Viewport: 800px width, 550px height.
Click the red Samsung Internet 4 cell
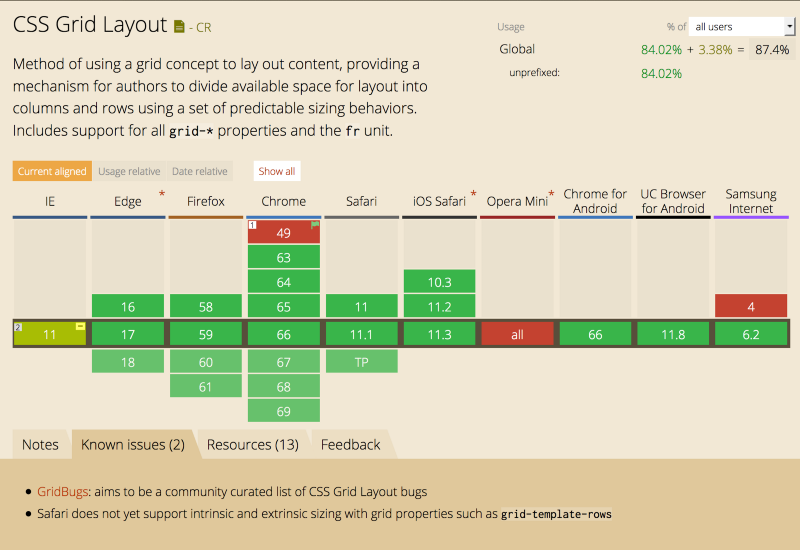pos(751,306)
